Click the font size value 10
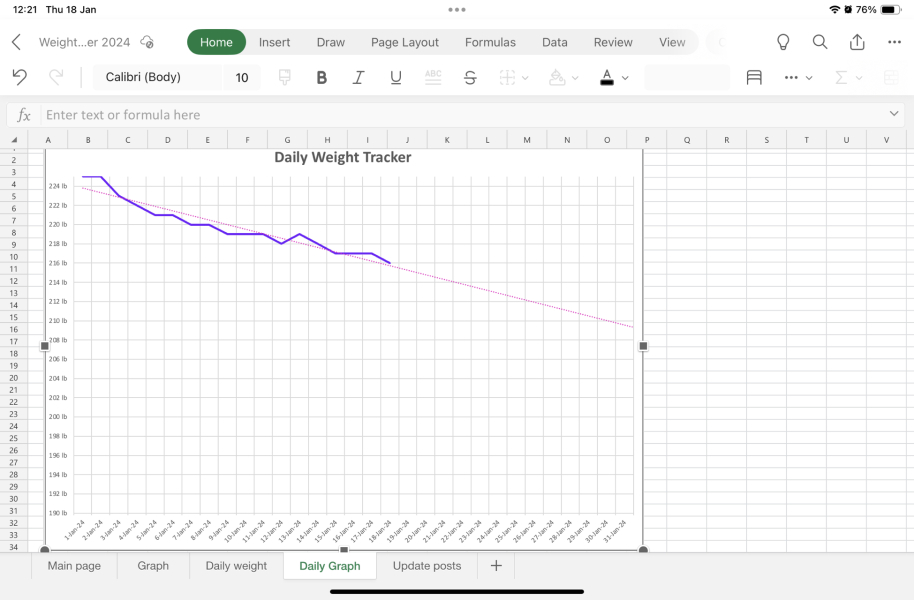The image size is (914, 600). pyautogui.click(x=240, y=76)
